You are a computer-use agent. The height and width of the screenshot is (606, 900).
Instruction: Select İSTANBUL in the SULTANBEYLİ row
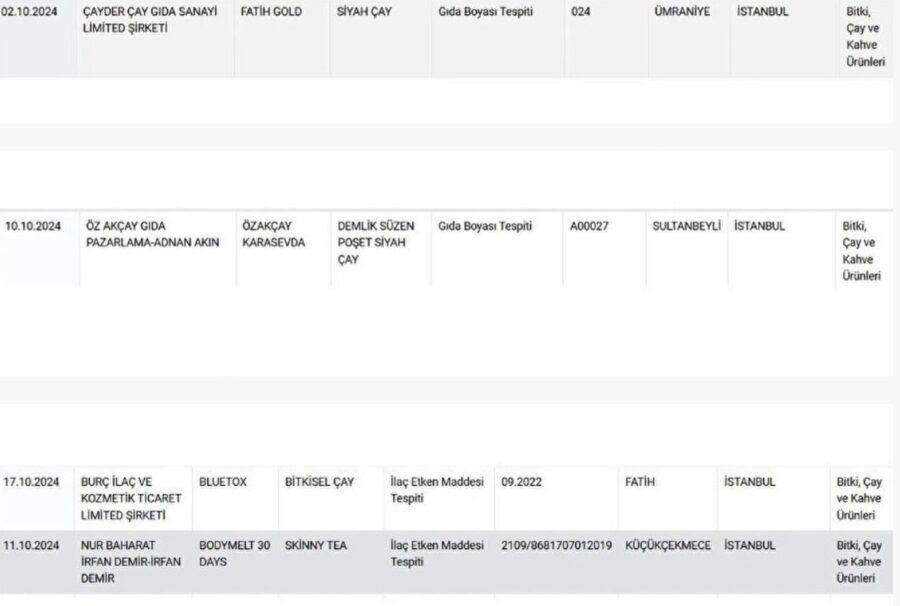pyautogui.click(x=759, y=226)
